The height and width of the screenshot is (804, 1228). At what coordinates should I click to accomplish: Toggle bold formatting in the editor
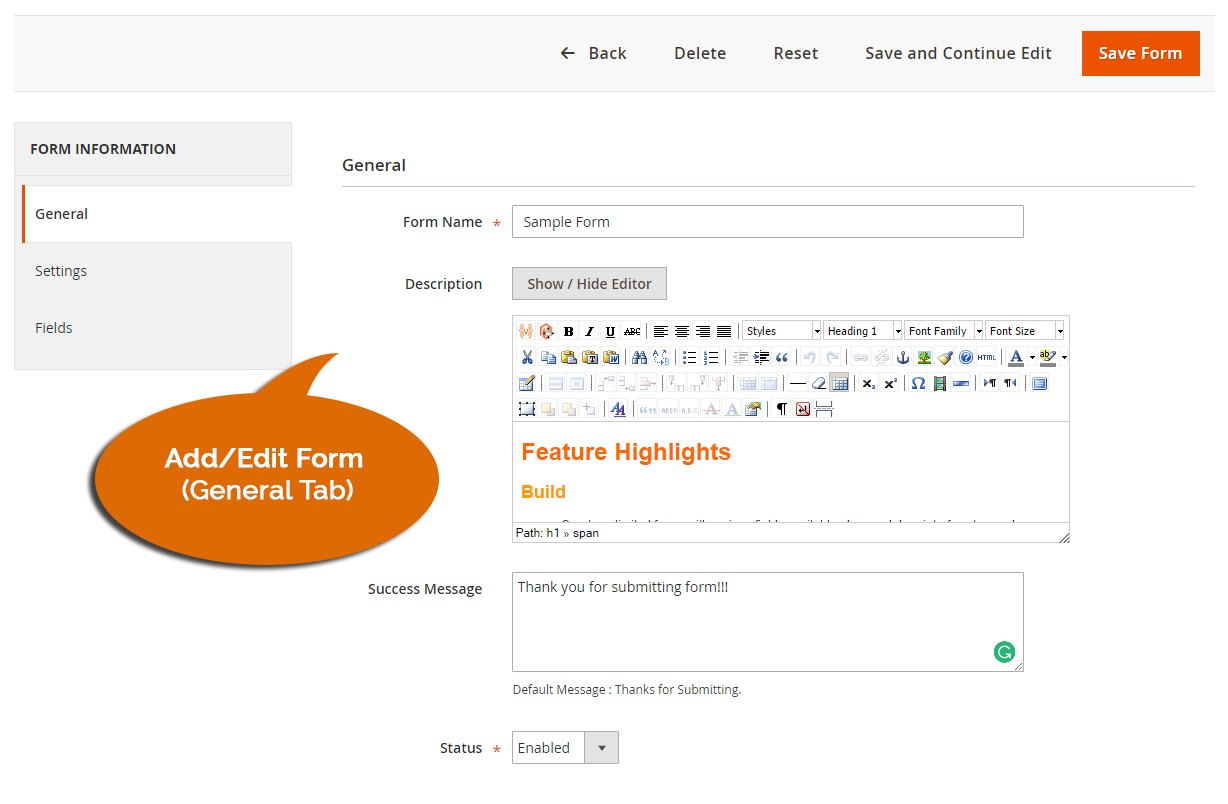[568, 331]
